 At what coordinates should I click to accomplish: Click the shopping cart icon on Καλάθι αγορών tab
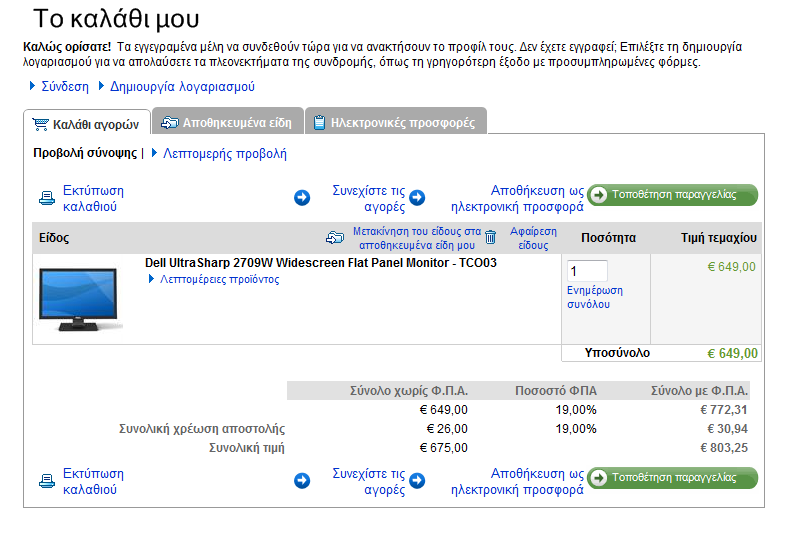40,124
